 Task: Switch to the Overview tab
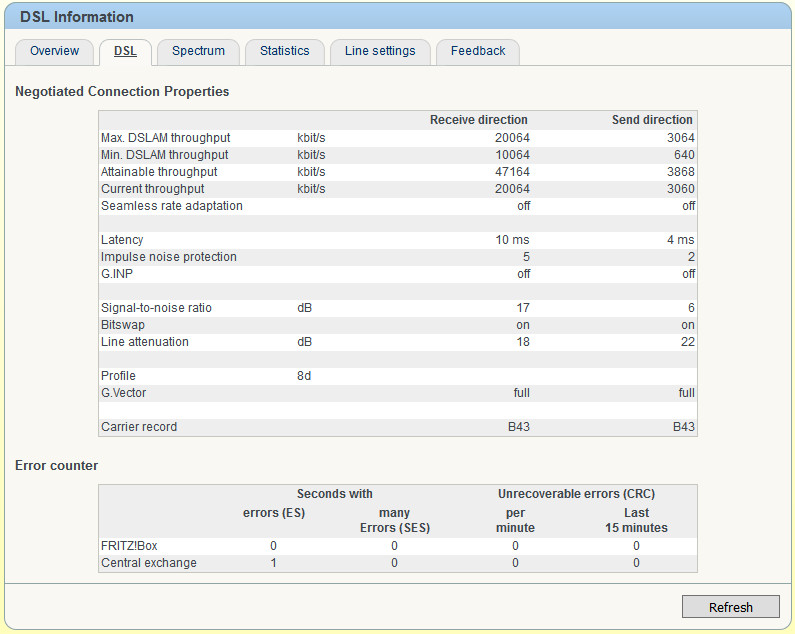point(54,51)
